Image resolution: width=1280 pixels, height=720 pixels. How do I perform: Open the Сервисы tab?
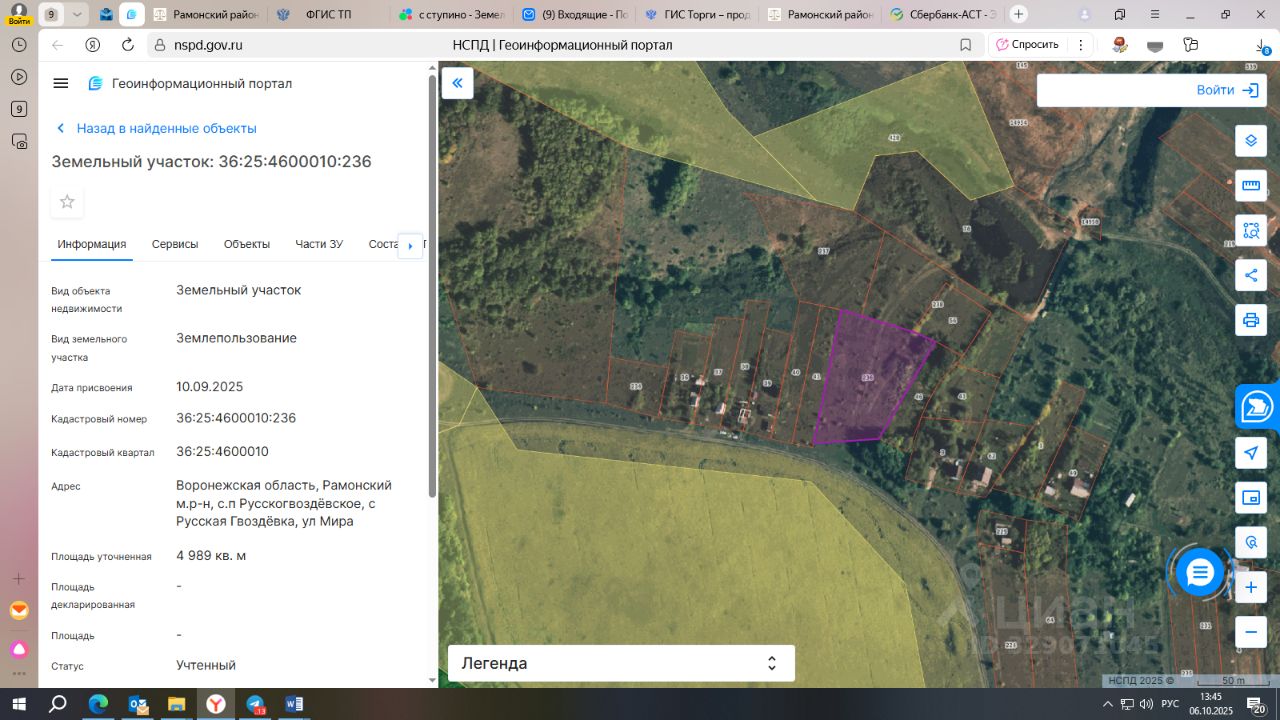click(175, 244)
